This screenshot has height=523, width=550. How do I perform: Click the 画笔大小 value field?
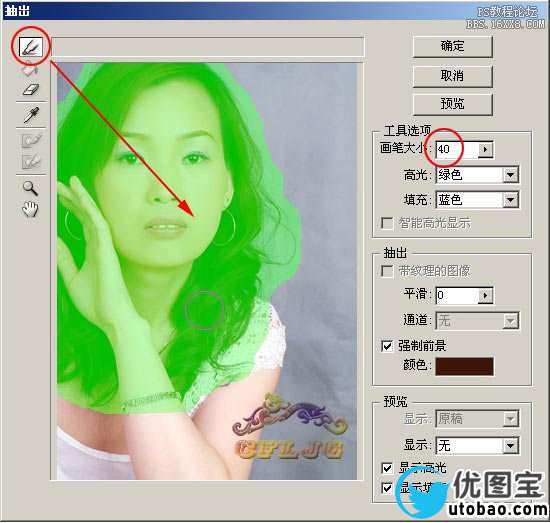click(457, 149)
